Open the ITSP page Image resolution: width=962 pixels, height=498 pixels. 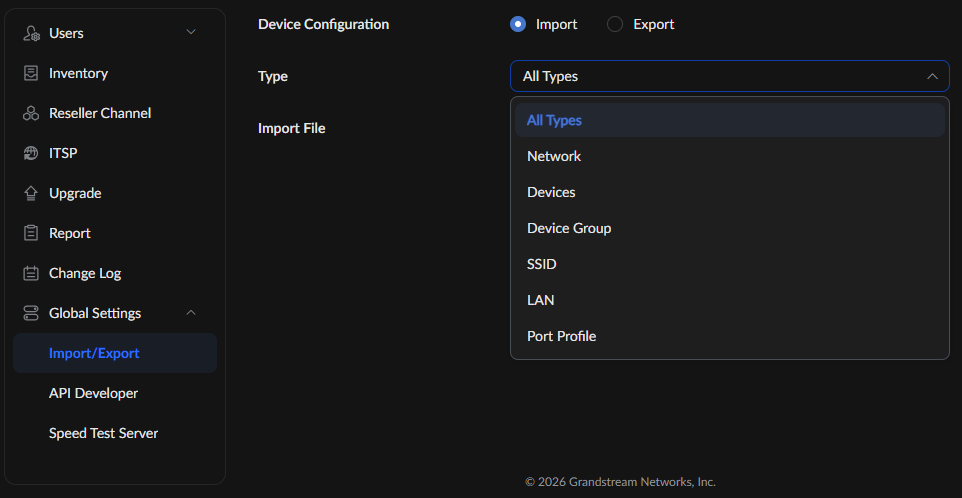coord(115,153)
